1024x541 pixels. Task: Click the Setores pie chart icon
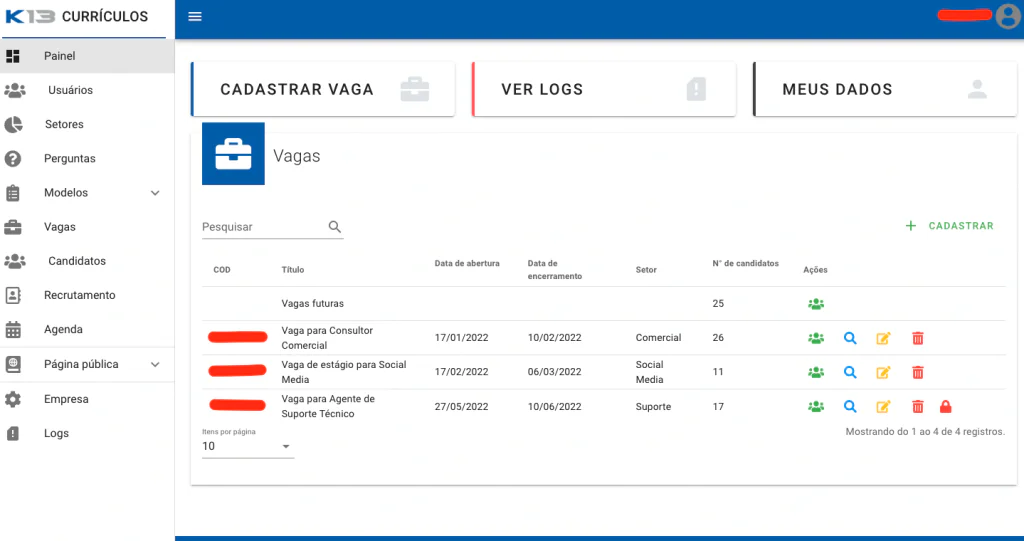pos(13,124)
